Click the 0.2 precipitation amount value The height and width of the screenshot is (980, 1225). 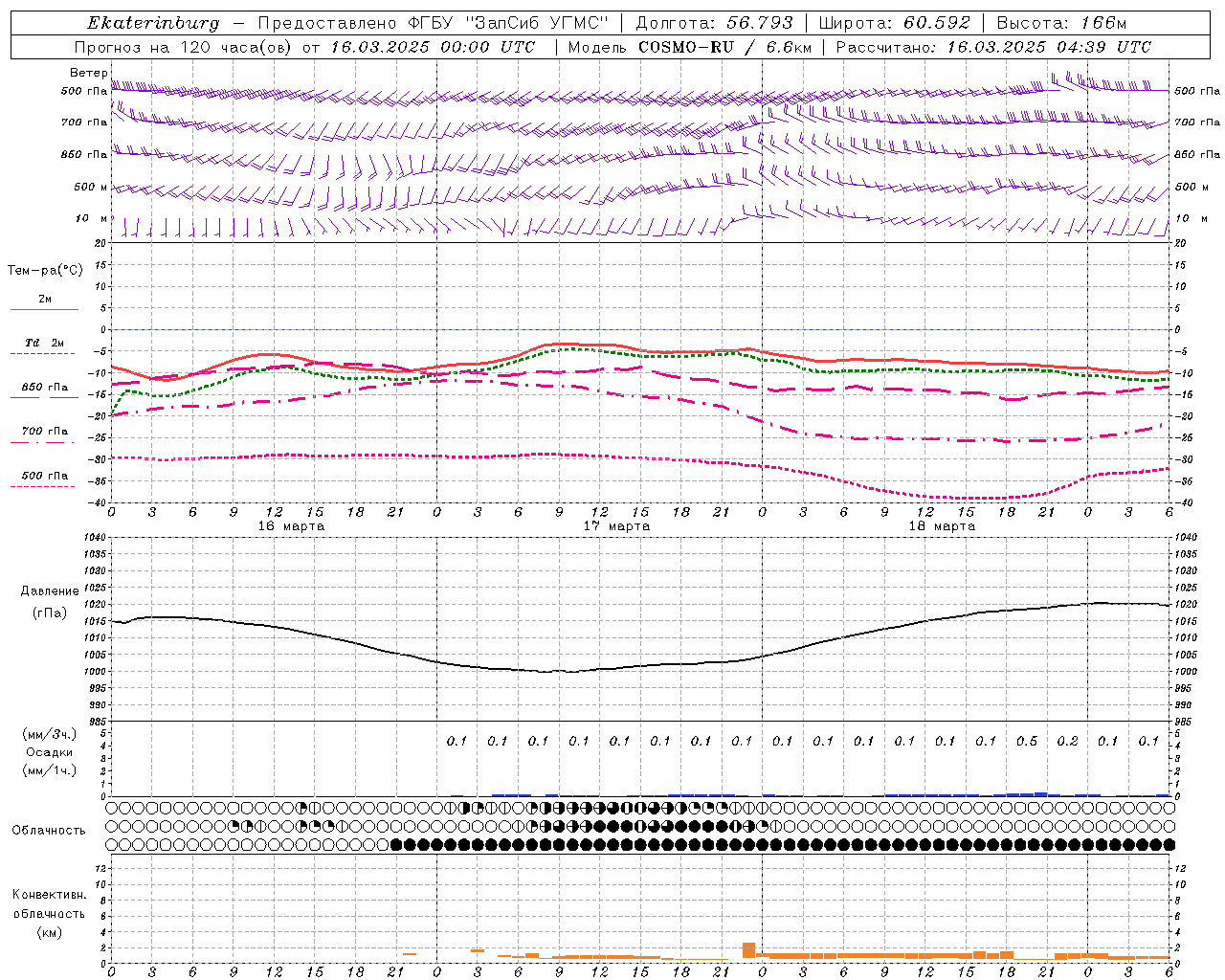point(1068,741)
